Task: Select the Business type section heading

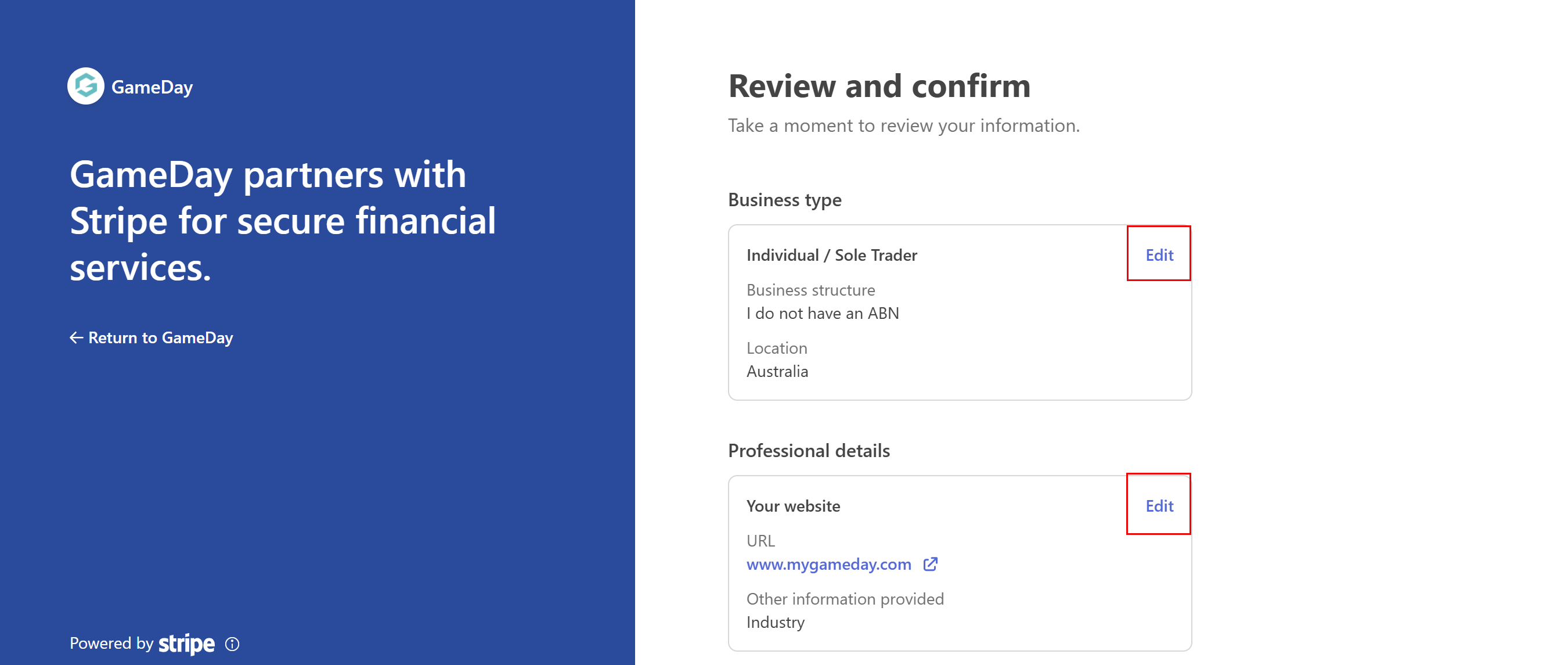Action: (784, 200)
